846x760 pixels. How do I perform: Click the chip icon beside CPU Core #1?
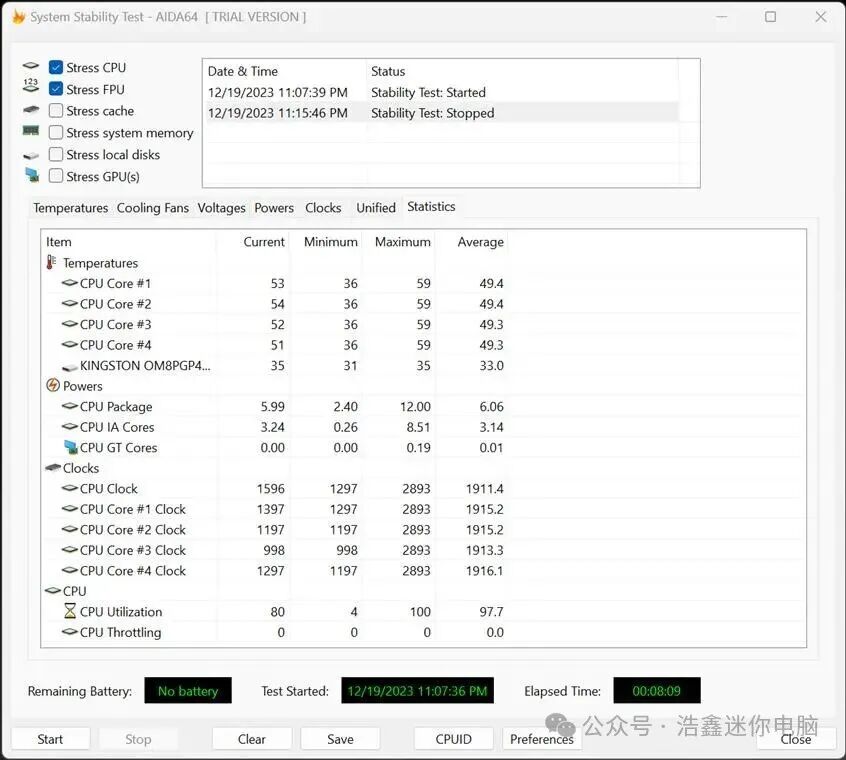[x=70, y=283]
